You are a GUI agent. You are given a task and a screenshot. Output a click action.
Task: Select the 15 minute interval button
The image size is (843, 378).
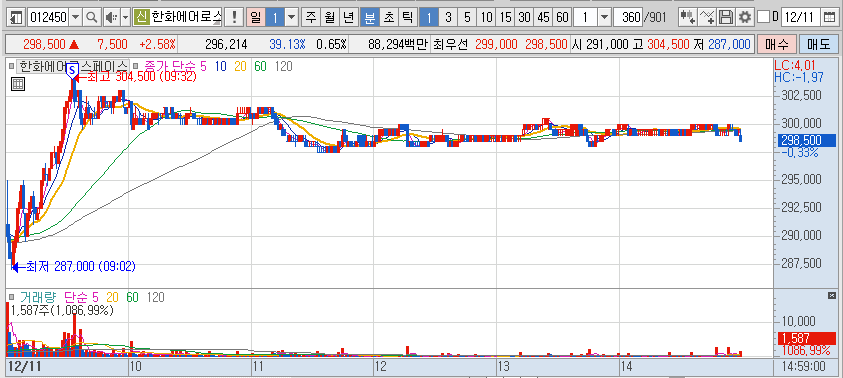[505, 18]
